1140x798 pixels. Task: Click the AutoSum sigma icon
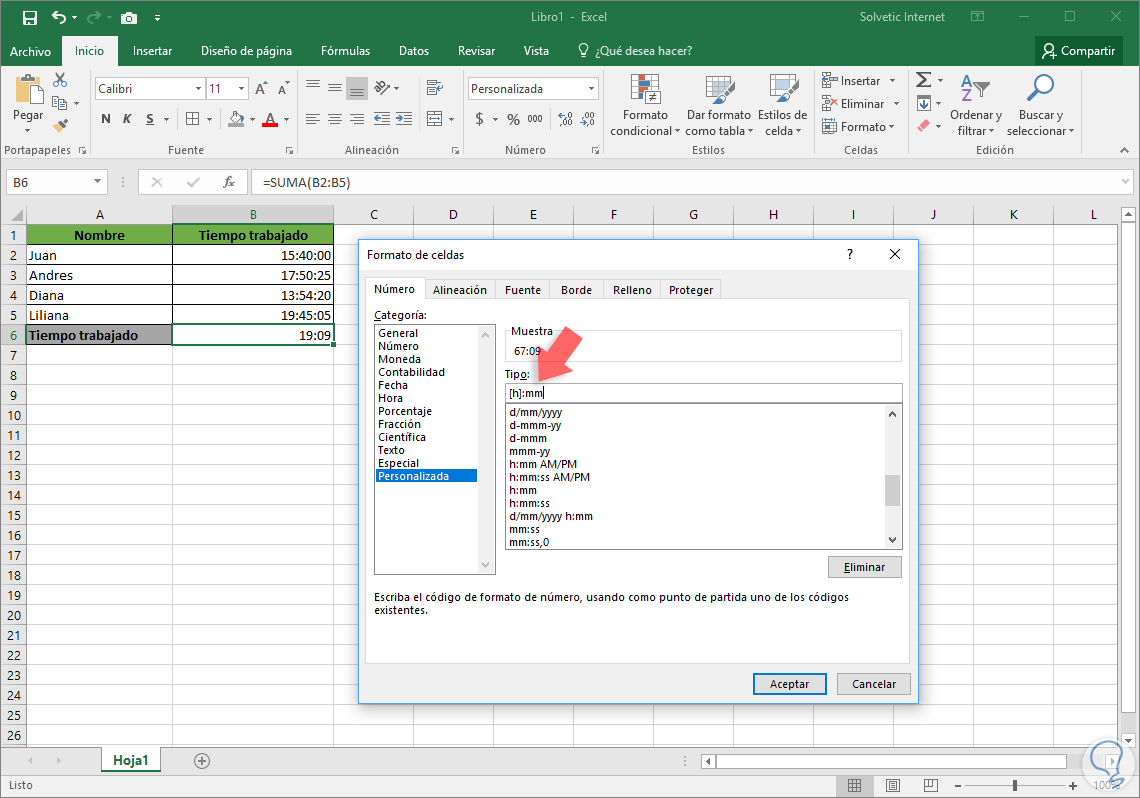pos(923,80)
